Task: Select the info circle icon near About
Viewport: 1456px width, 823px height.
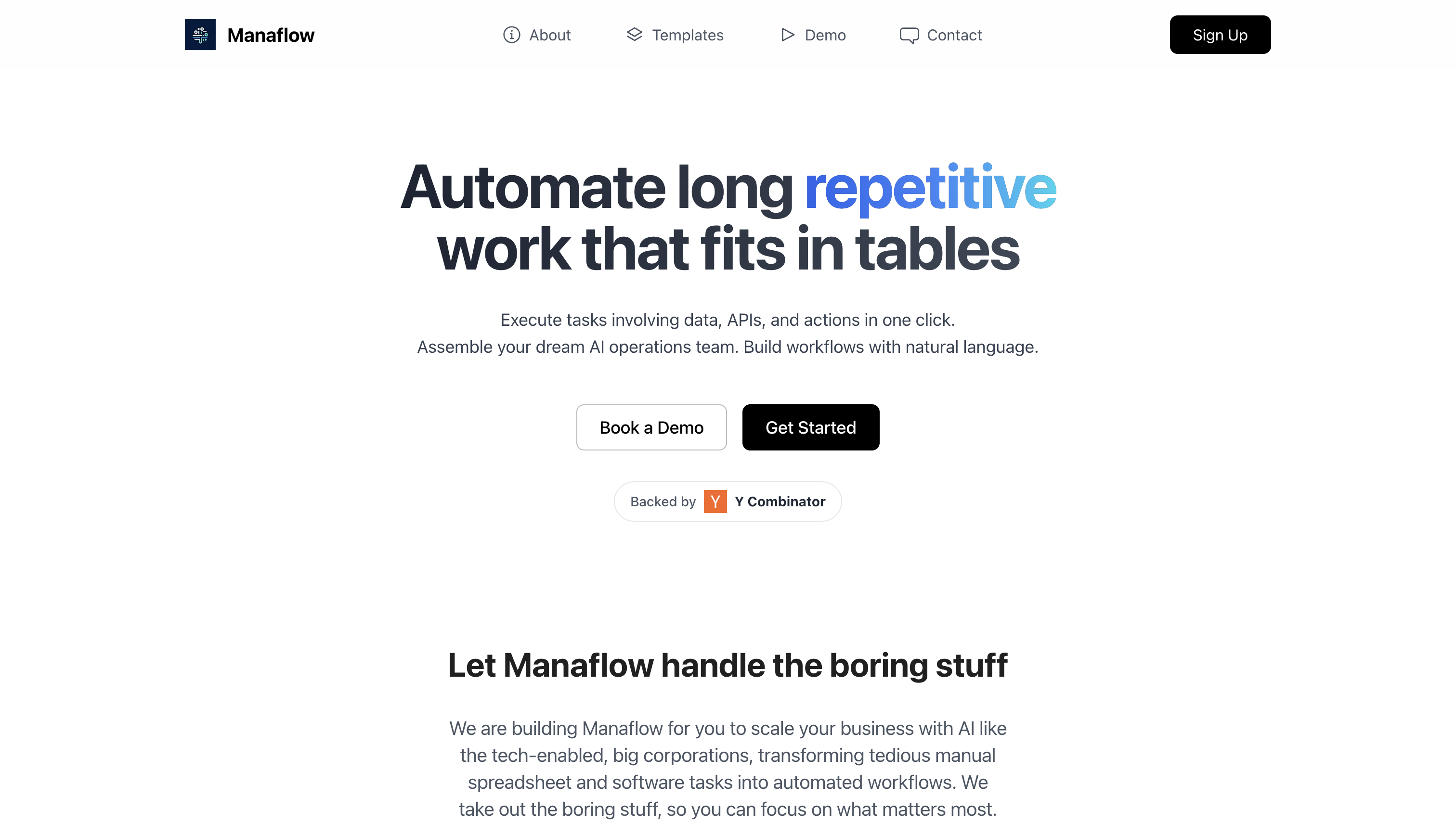Action: 511,35
